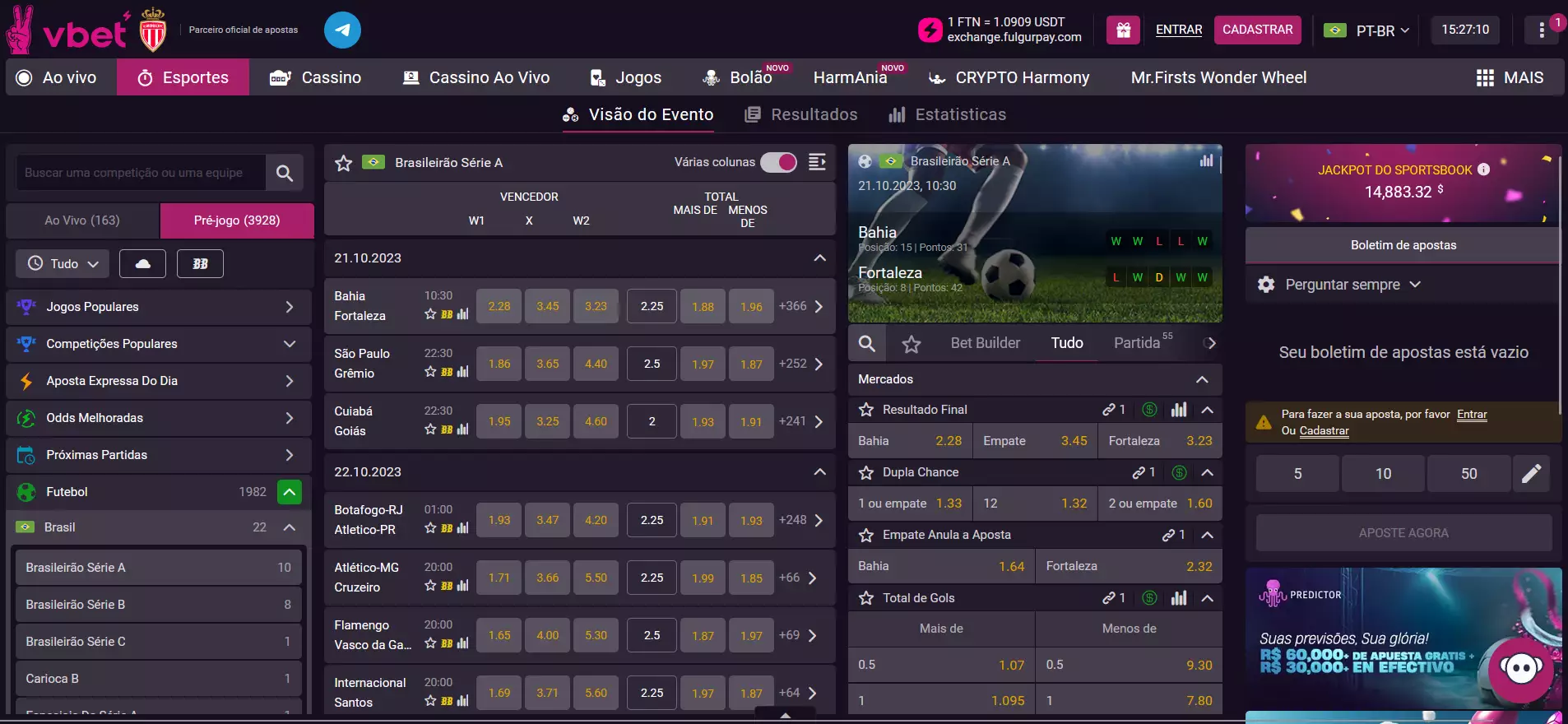The image size is (1568, 724).
Task: Click the competition search input field
Action: pyautogui.click(x=140, y=173)
